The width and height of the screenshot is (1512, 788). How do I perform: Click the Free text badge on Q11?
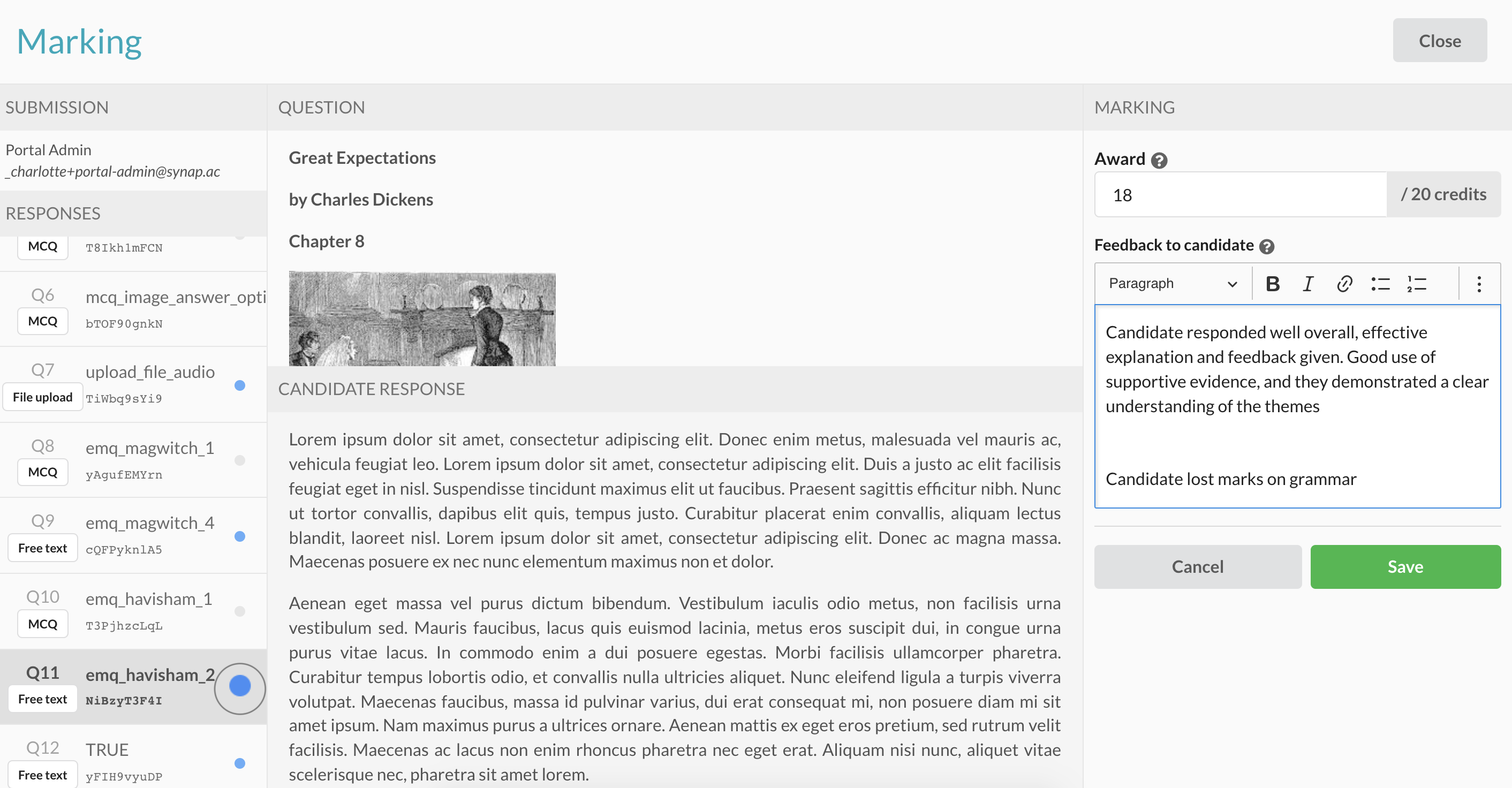pos(42,699)
